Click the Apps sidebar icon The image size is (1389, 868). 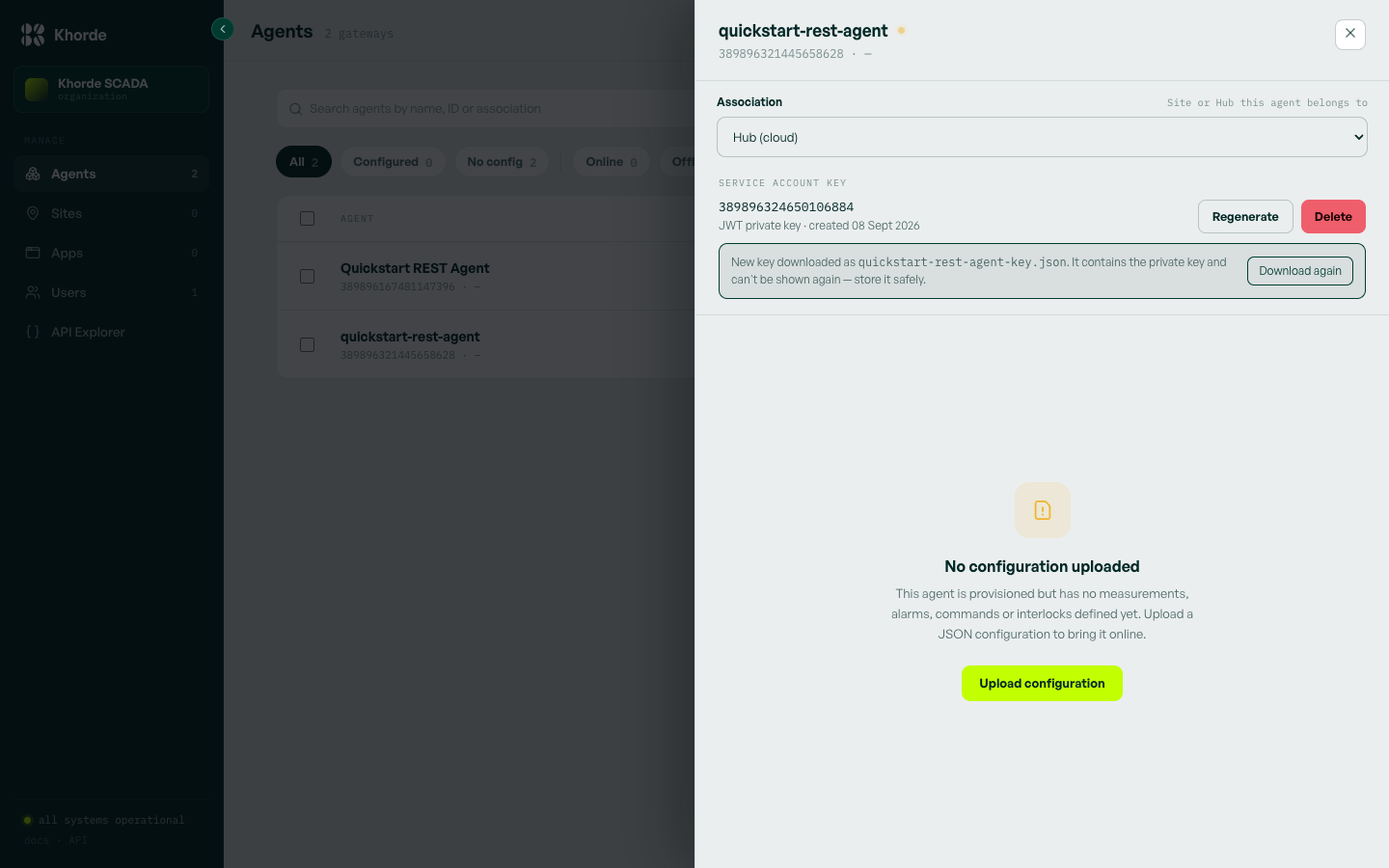click(33, 253)
